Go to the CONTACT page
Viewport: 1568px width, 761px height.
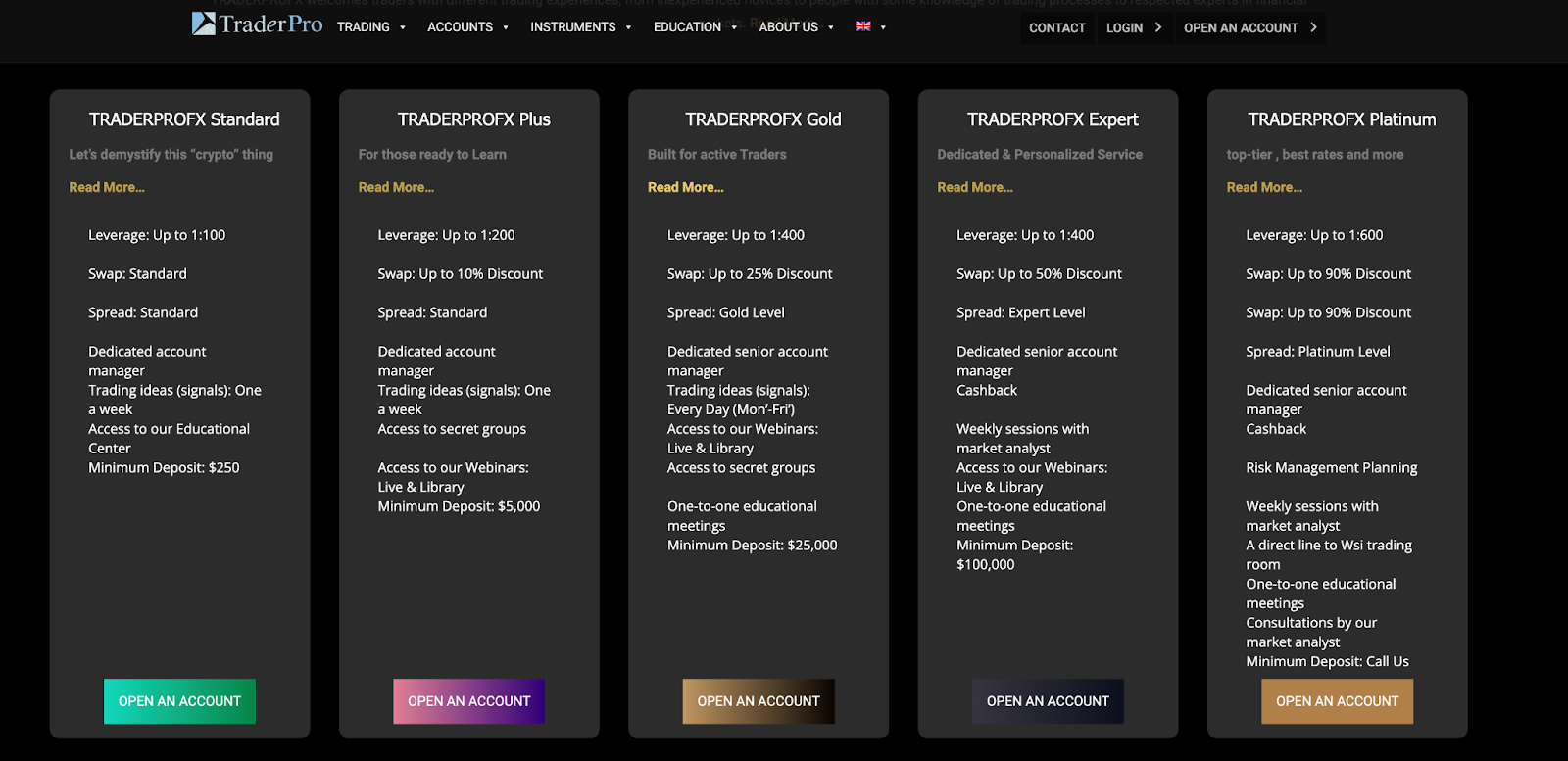1057,28
